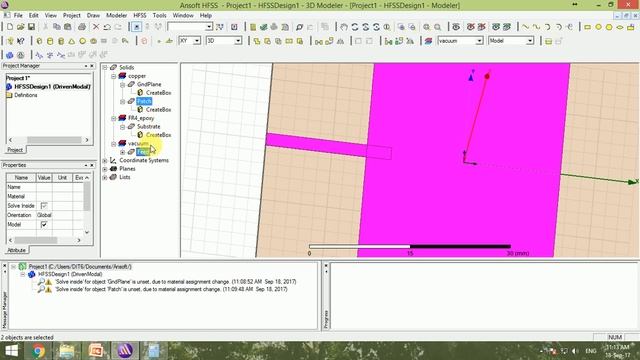Collapse the copper material node
The image size is (640, 360).
tap(114, 76)
